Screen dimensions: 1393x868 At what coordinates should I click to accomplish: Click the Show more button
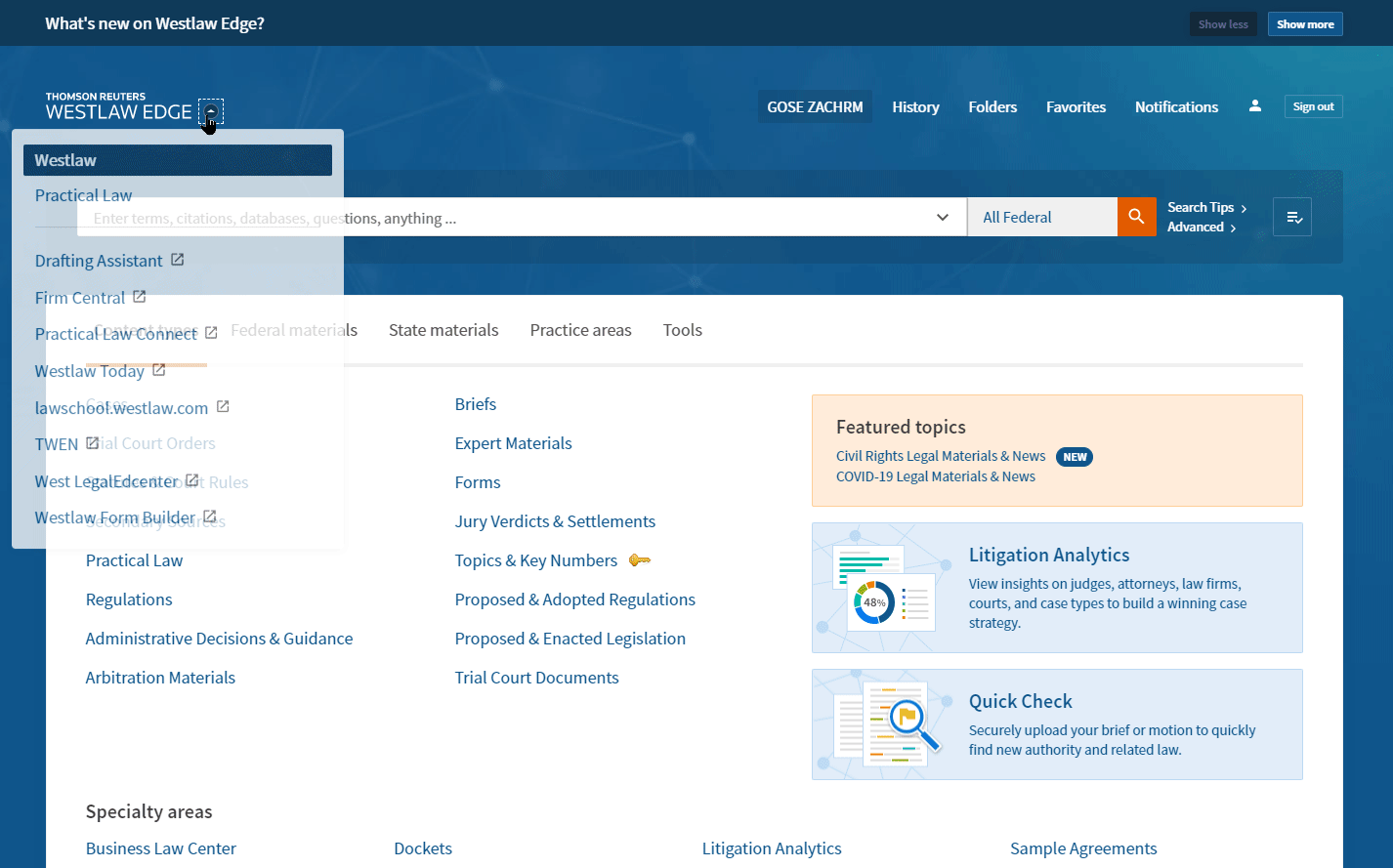point(1304,24)
